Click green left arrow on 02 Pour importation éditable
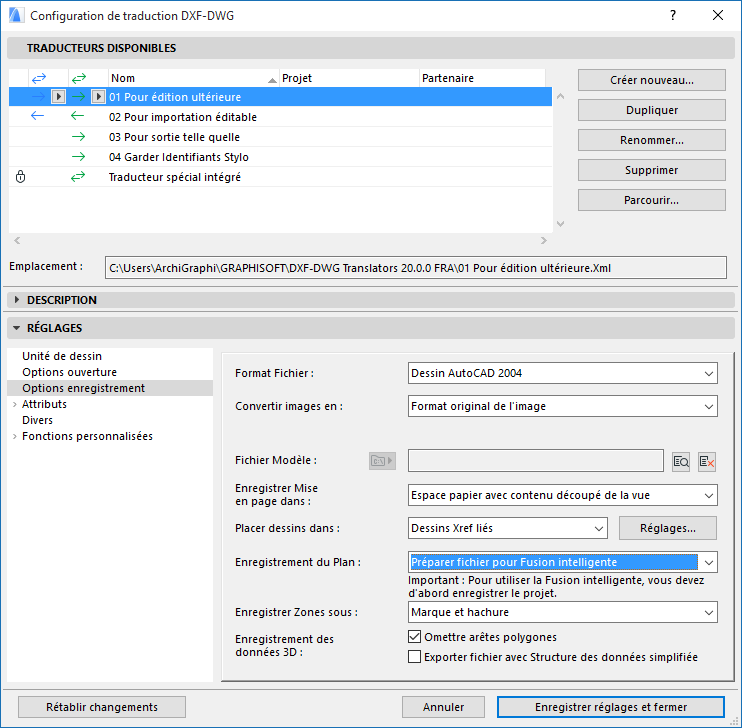This screenshot has width=742, height=728. [x=77, y=116]
